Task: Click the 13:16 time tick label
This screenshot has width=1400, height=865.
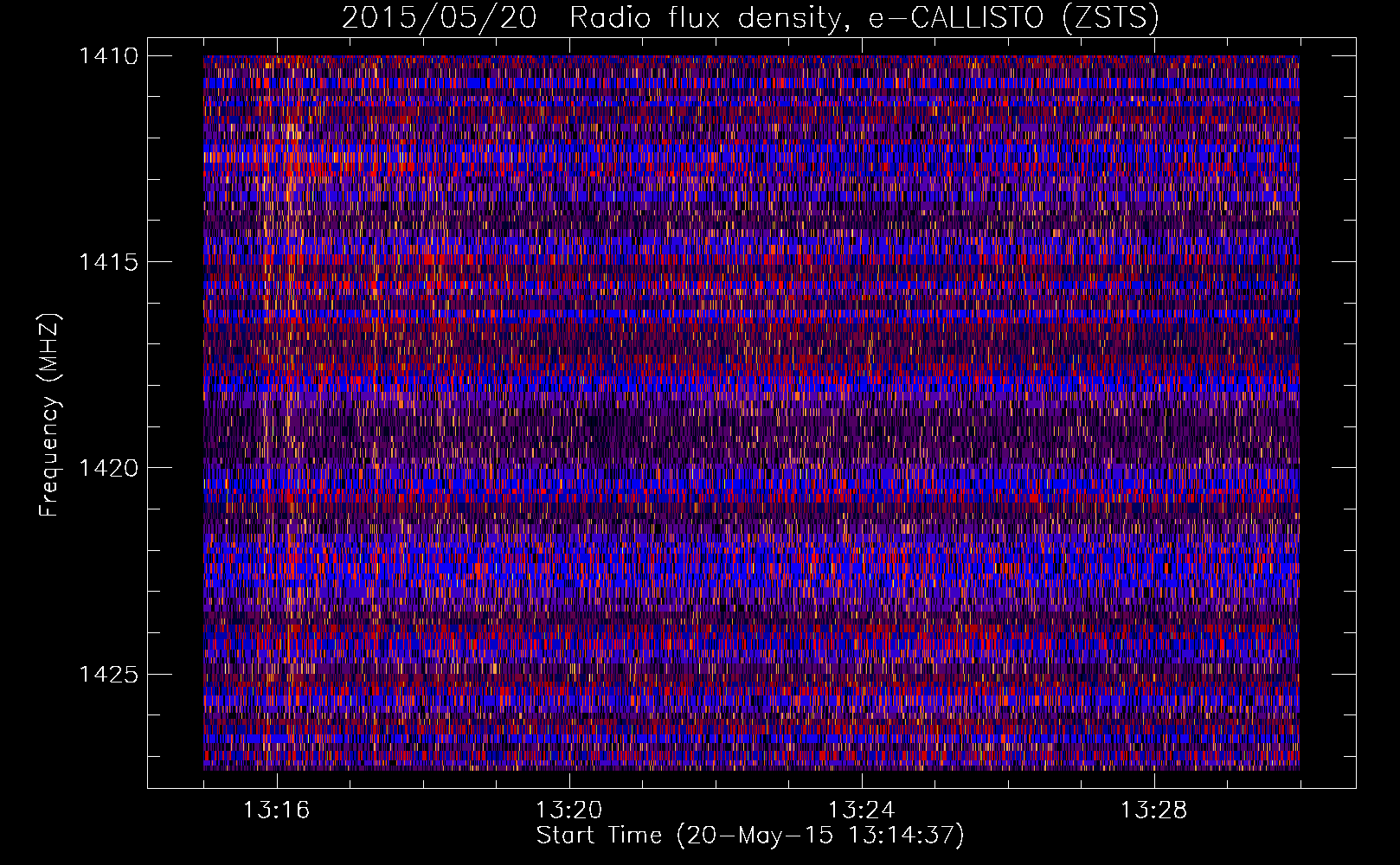Action: tap(276, 811)
